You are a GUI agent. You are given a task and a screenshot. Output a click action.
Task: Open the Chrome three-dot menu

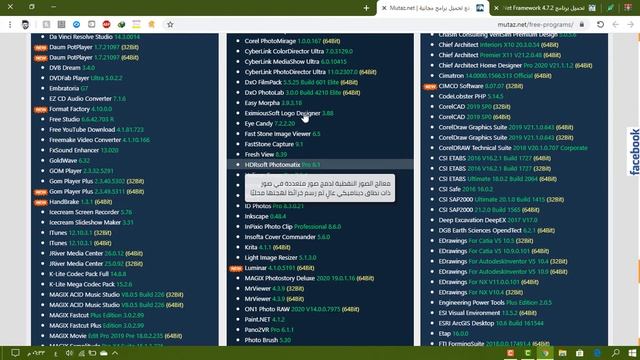[x=10, y=24]
